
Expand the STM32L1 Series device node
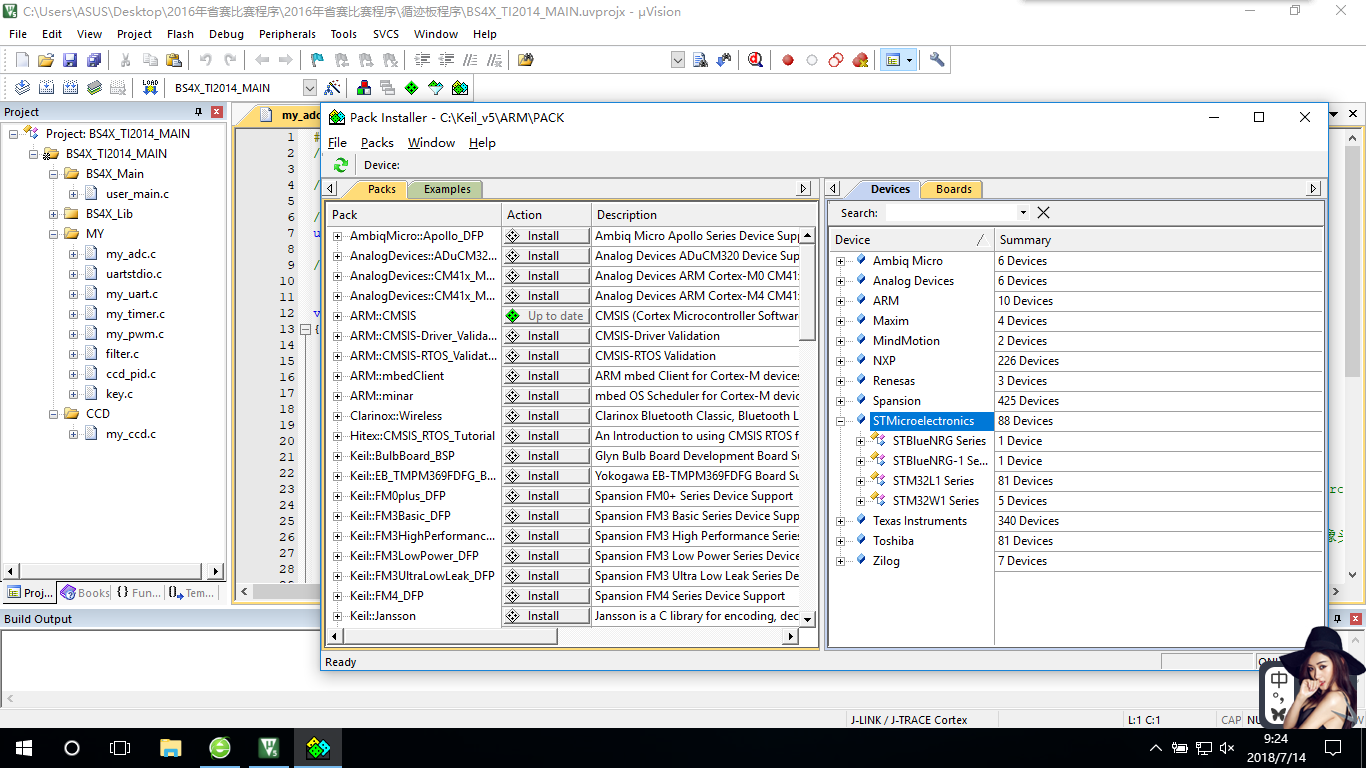coord(861,481)
